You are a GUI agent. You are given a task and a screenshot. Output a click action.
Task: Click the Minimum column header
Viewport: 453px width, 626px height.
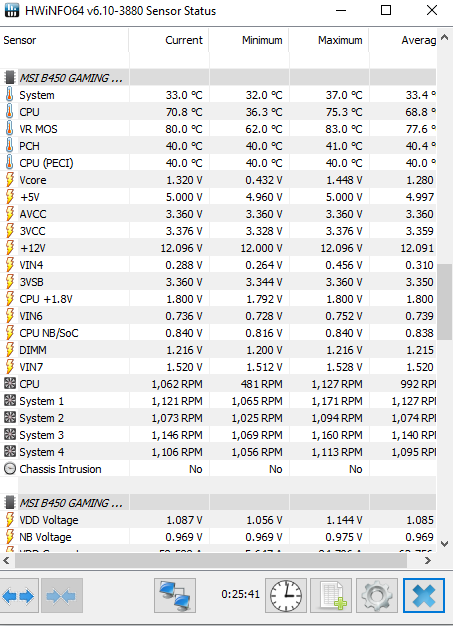point(249,40)
